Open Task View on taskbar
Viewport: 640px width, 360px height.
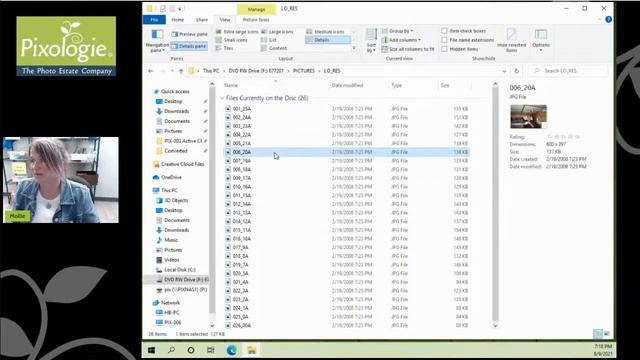(x=211, y=350)
